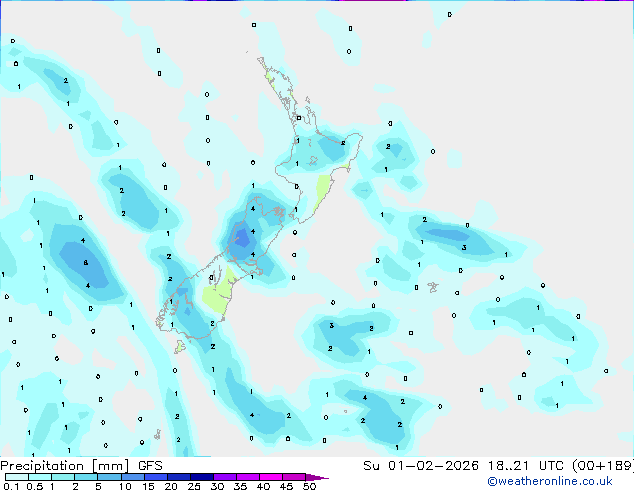Click the '25' legend label
Viewport: 634px width, 490px height.
[194, 486]
